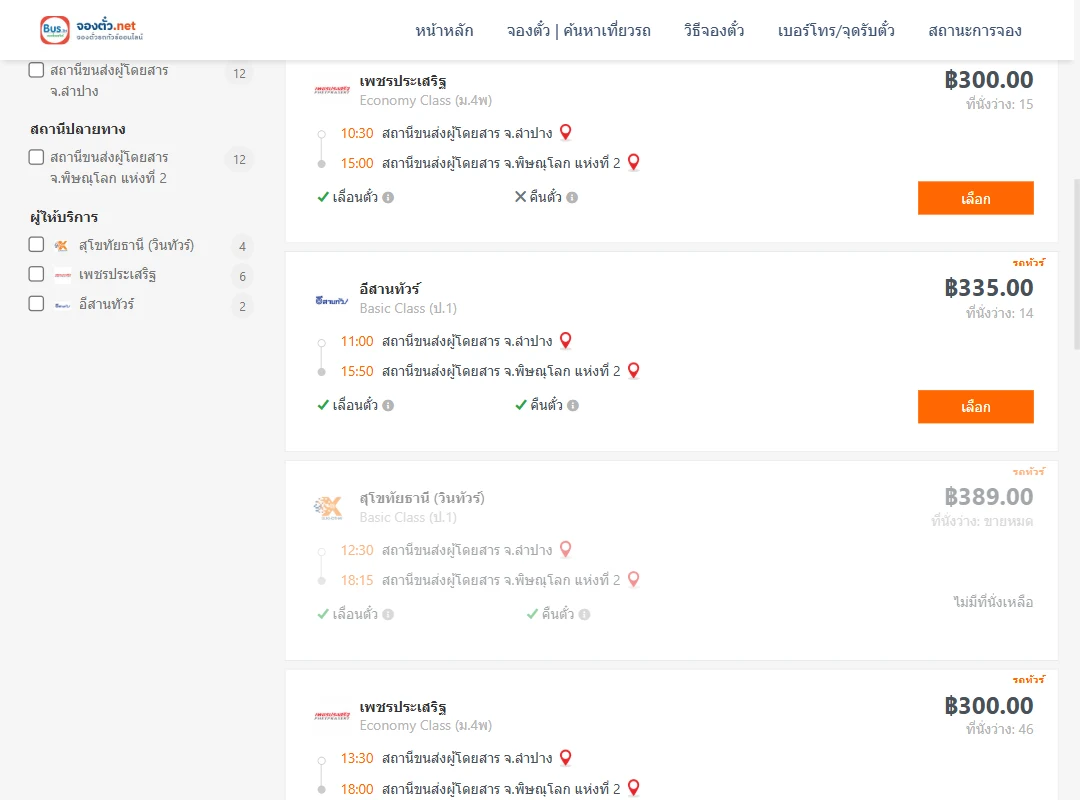Click the ผู้ให้บริการ filter heading
Image resolution: width=1080 pixels, height=800 pixels.
pyautogui.click(x=64, y=217)
